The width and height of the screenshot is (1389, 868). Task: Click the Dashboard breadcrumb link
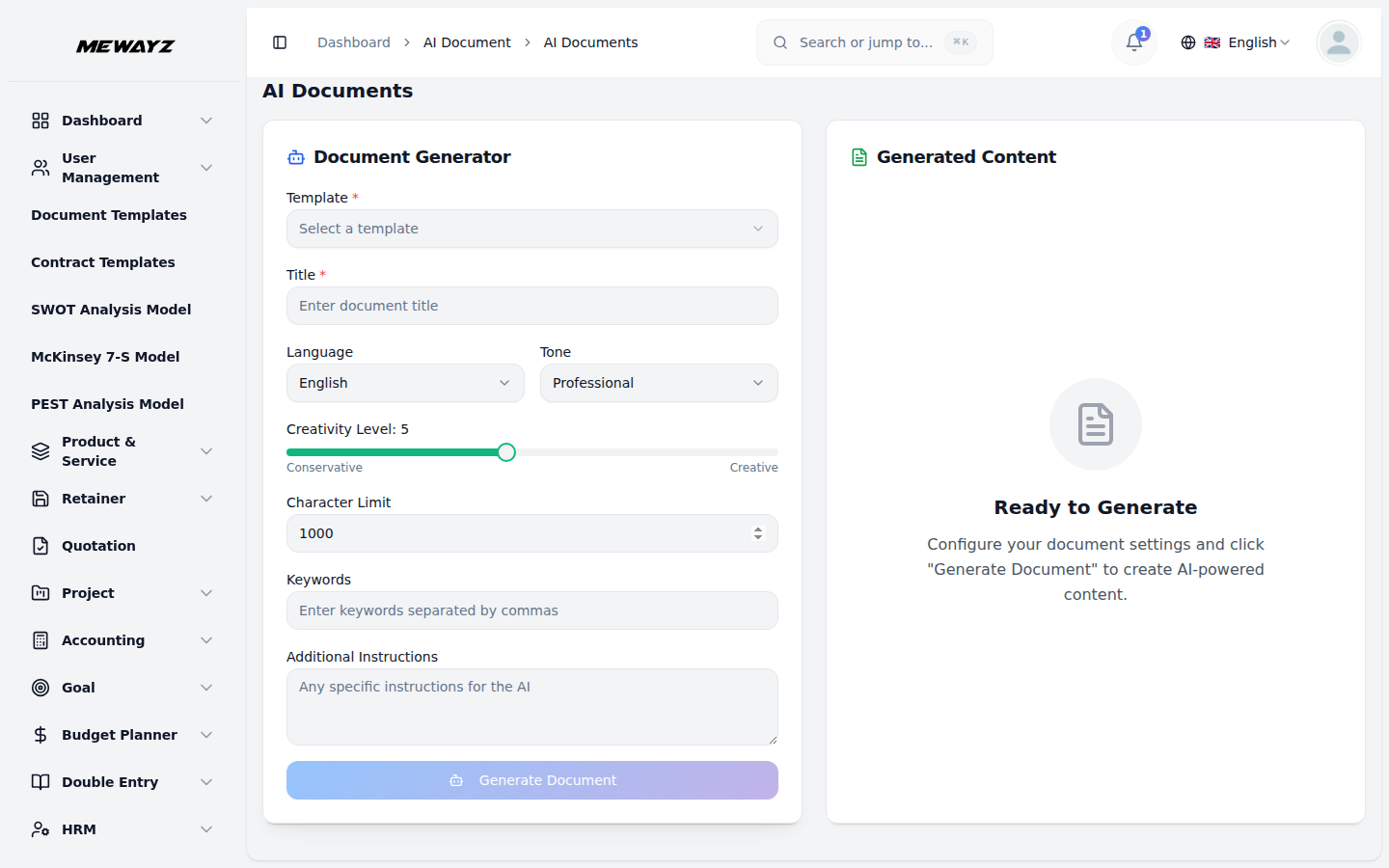coord(353,41)
